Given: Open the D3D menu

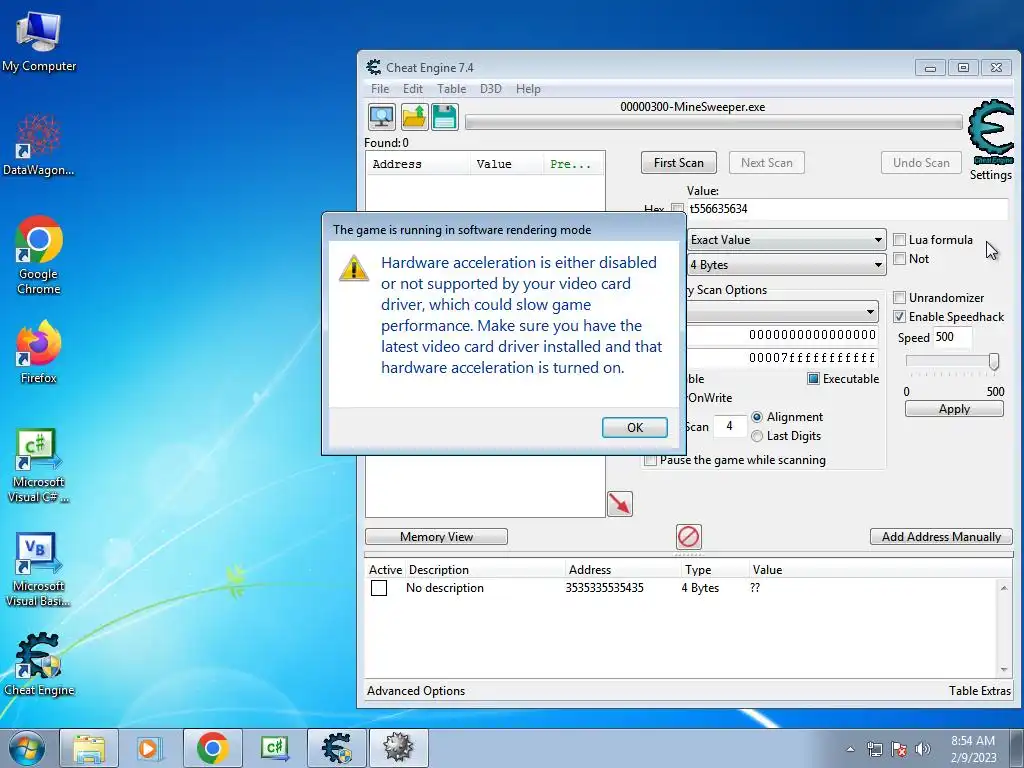Looking at the screenshot, I should click(490, 89).
